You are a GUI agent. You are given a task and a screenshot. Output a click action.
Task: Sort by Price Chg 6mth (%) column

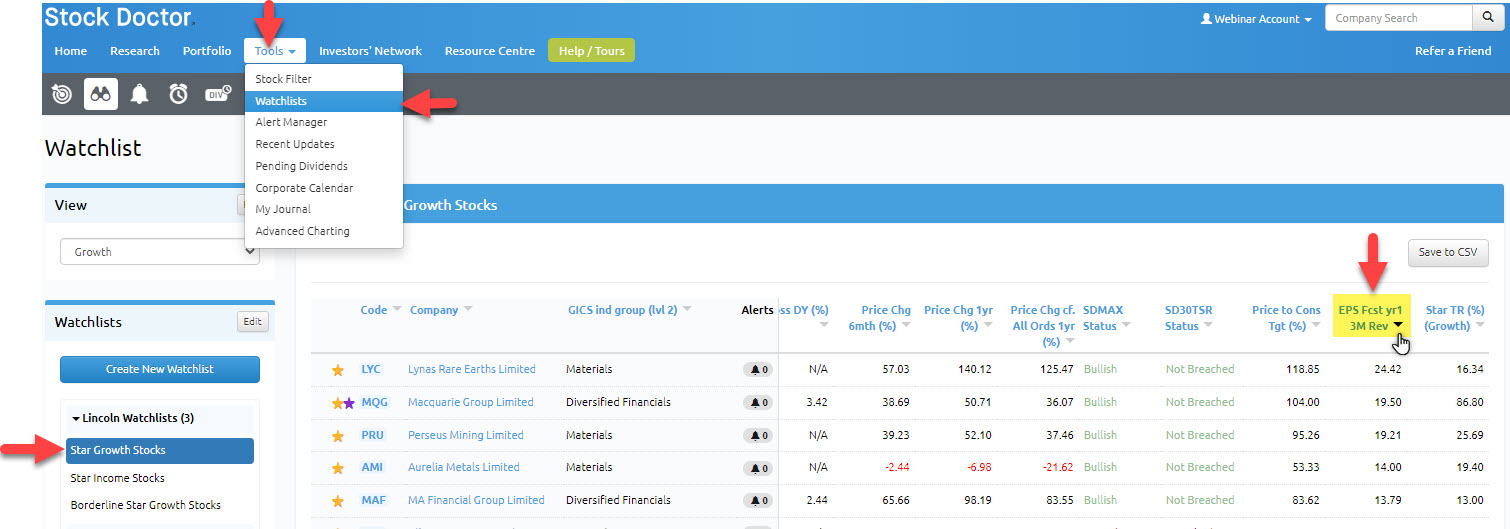878,318
